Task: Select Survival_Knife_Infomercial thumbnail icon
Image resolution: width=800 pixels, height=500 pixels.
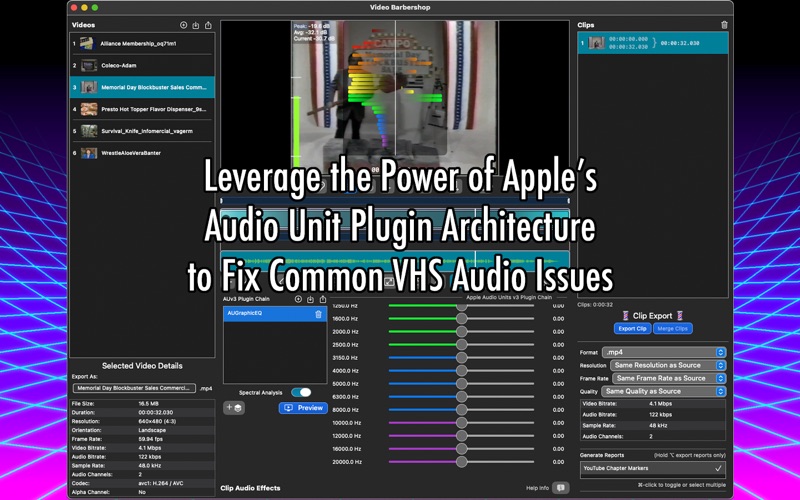Action: point(89,131)
